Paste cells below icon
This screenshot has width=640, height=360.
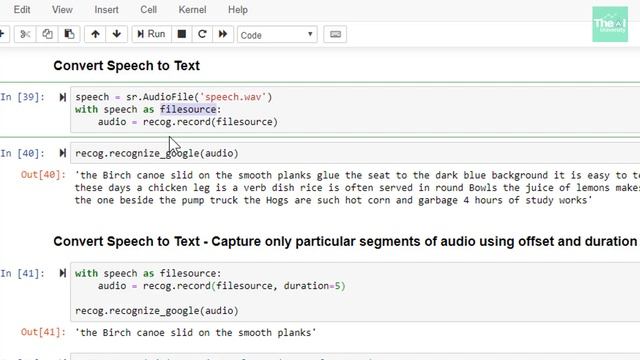coord(69,34)
